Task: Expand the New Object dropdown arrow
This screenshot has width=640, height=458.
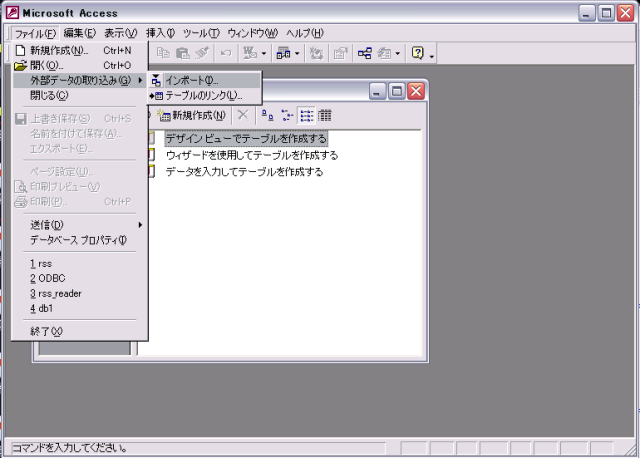Action: coord(398,53)
